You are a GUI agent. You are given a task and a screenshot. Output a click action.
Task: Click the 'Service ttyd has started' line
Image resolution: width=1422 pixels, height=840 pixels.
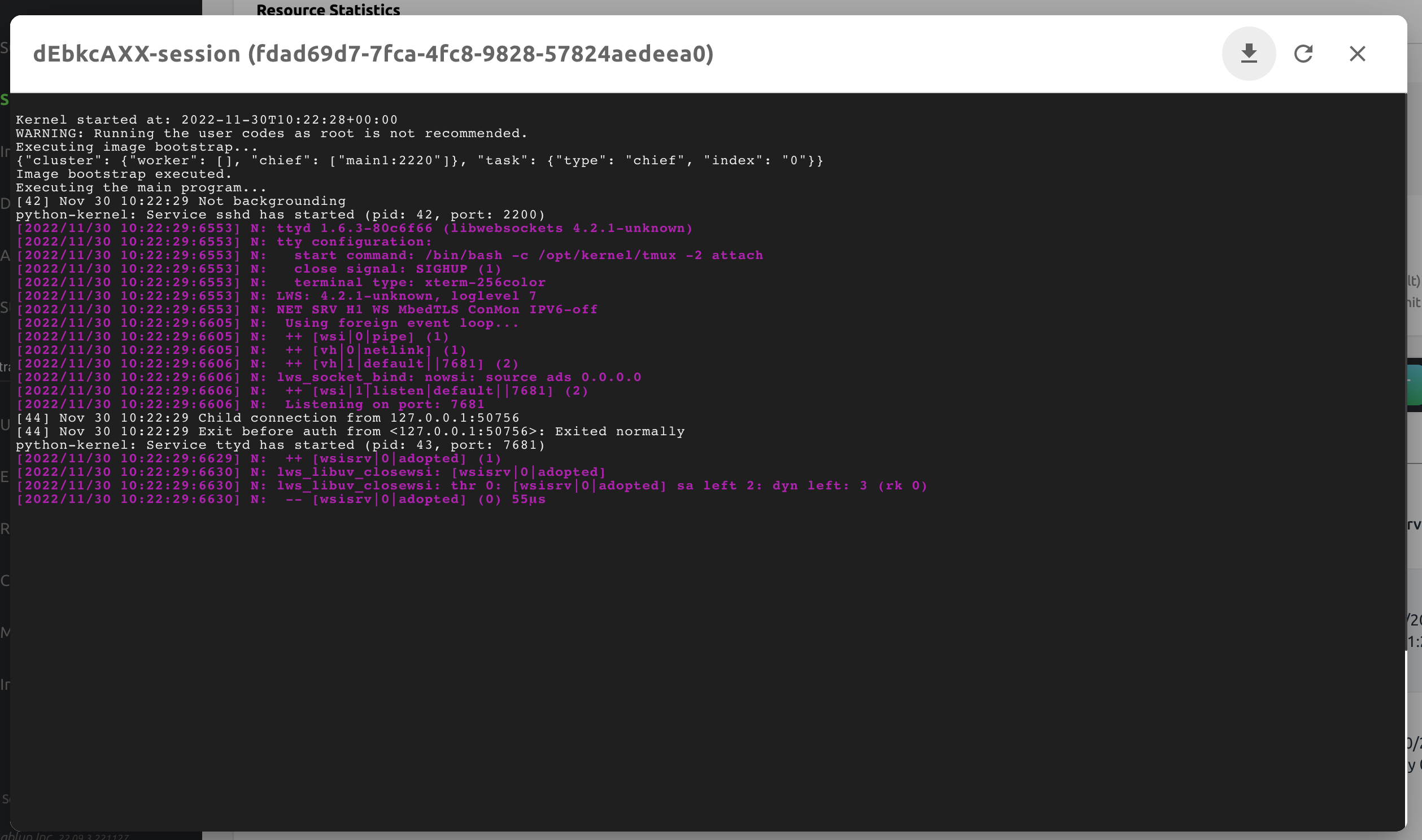(280, 446)
